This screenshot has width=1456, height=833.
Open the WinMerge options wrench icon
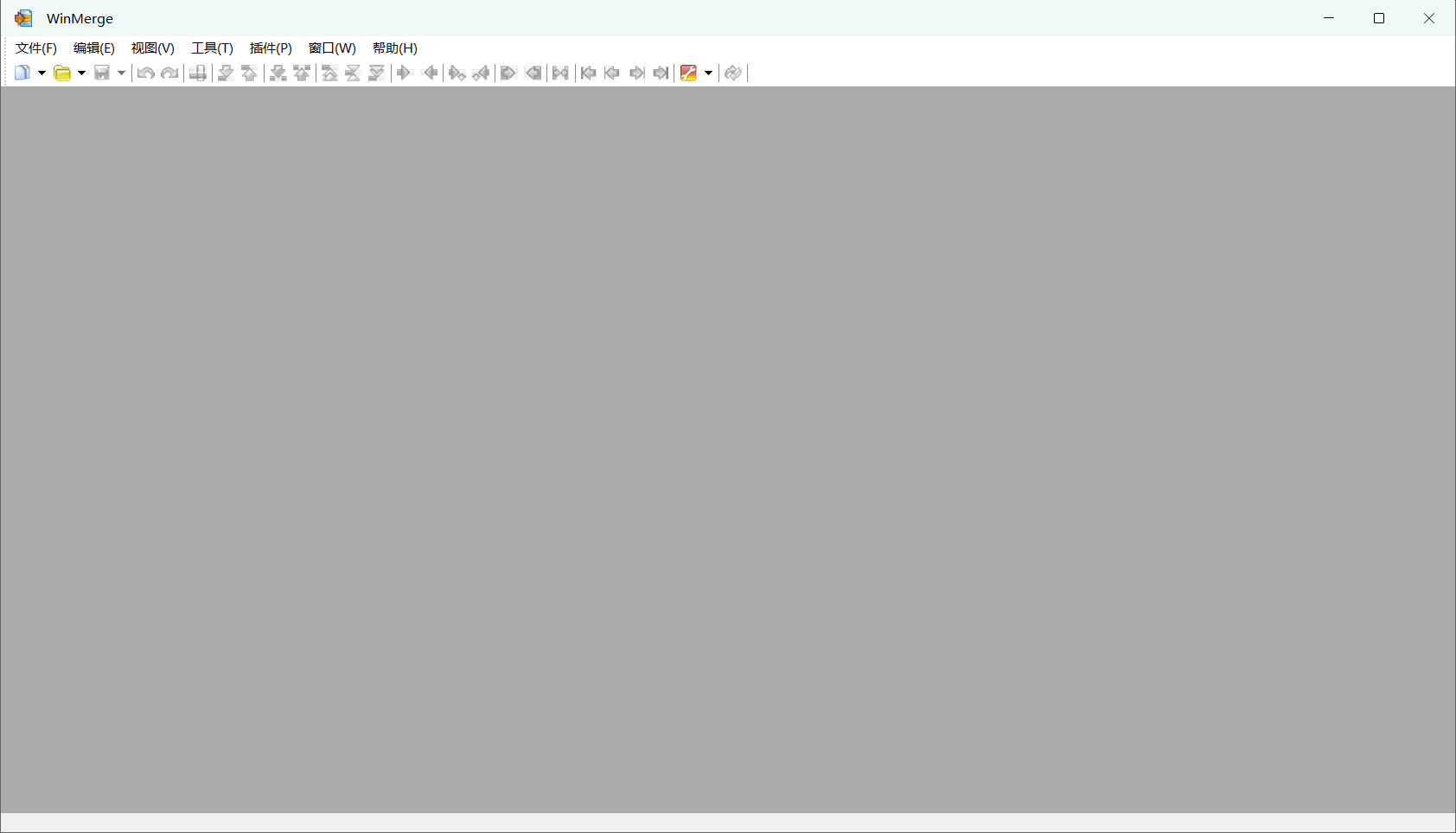(x=688, y=73)
